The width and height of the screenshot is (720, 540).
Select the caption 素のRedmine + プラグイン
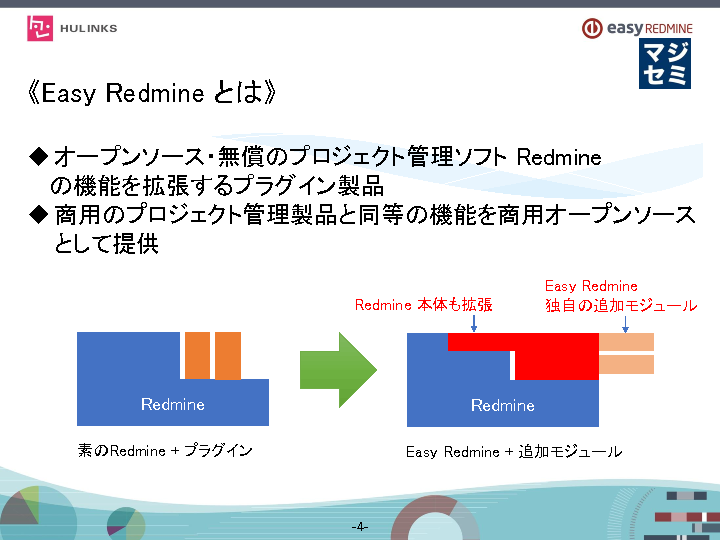tap(165, 451)
